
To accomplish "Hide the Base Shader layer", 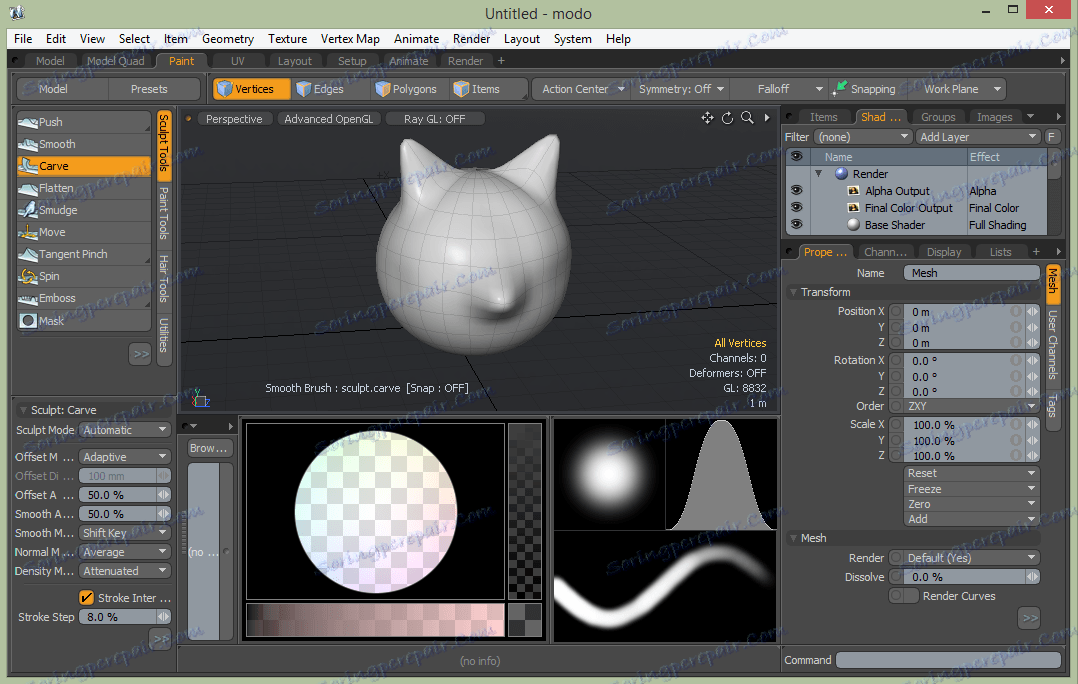I will (796, 225).
